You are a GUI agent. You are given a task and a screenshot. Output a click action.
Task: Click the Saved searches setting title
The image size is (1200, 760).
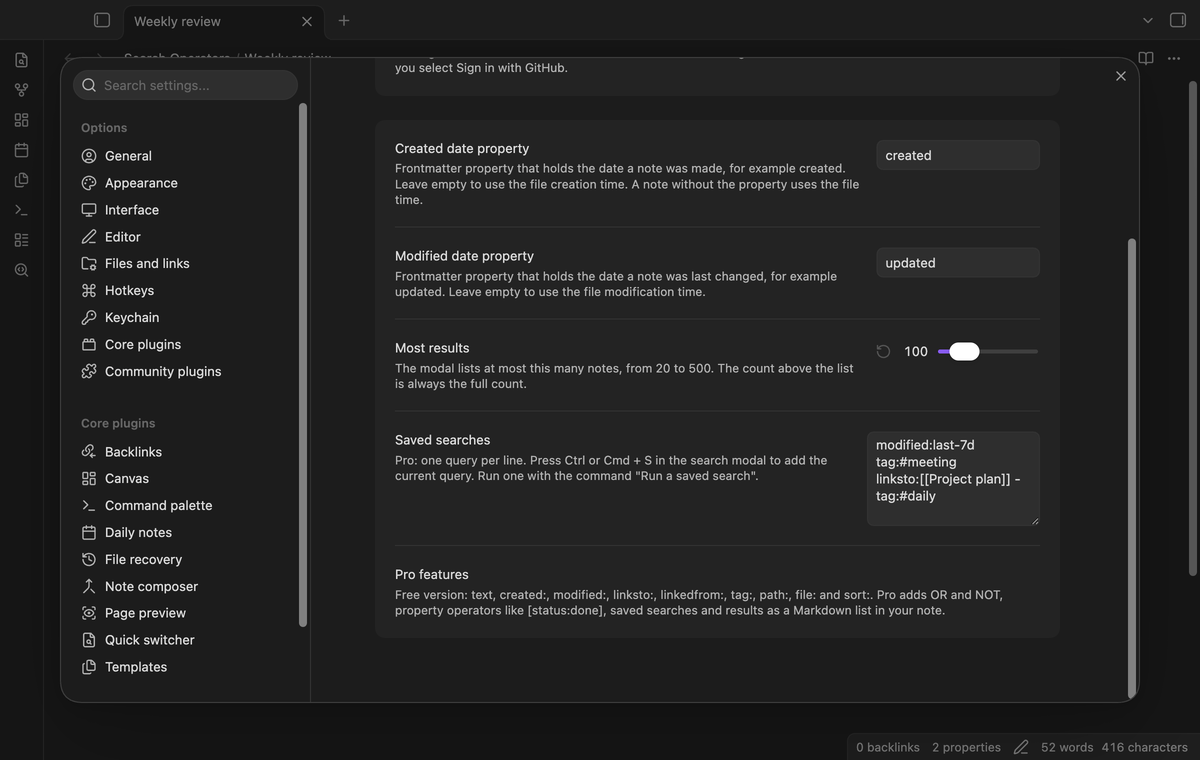443,440
